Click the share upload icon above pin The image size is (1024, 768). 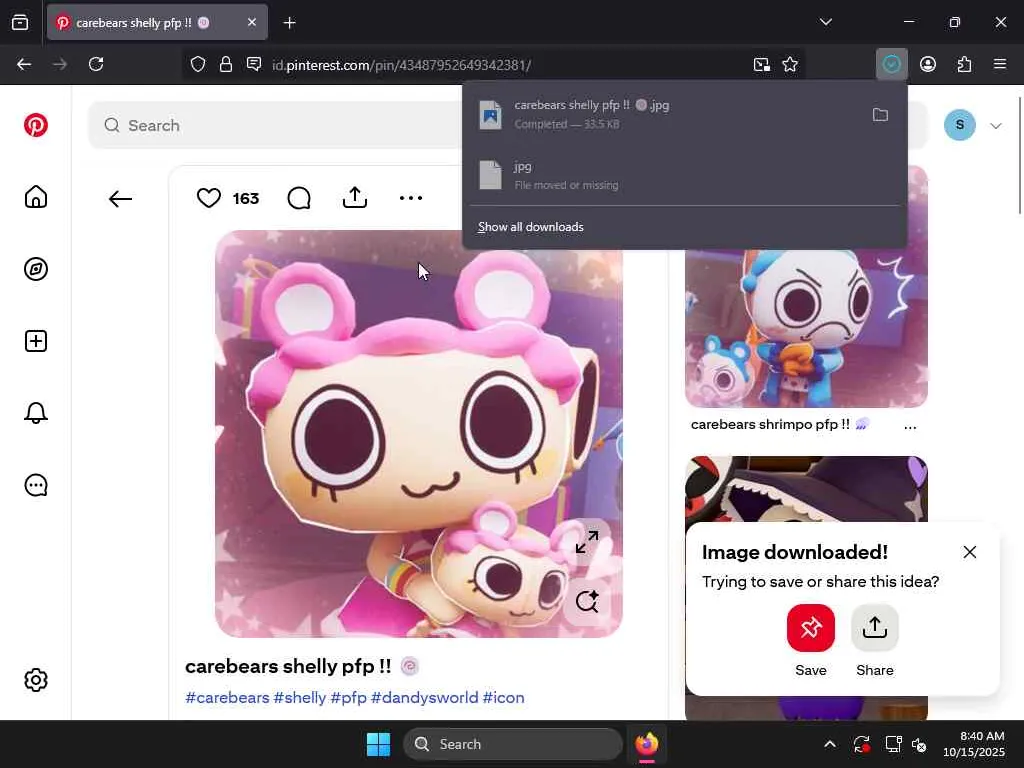coord(355,197)
